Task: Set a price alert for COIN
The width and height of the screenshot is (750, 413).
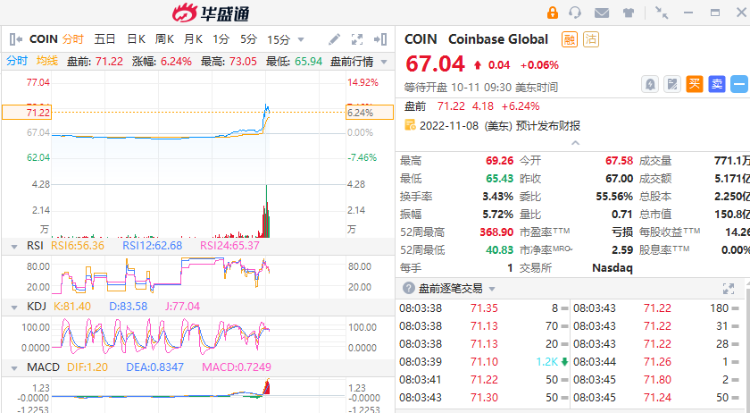Action: click(650, 84)
